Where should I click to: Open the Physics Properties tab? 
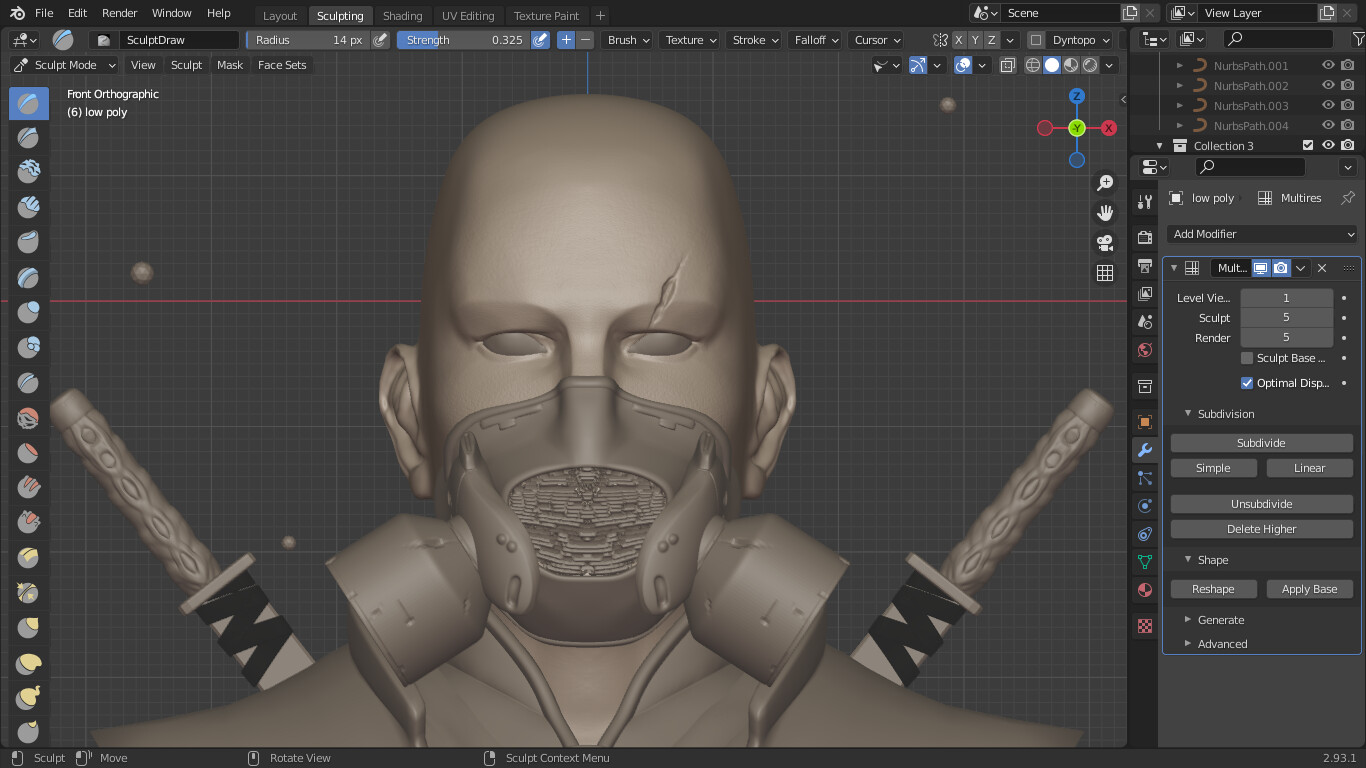click(x=1143, y=505)
